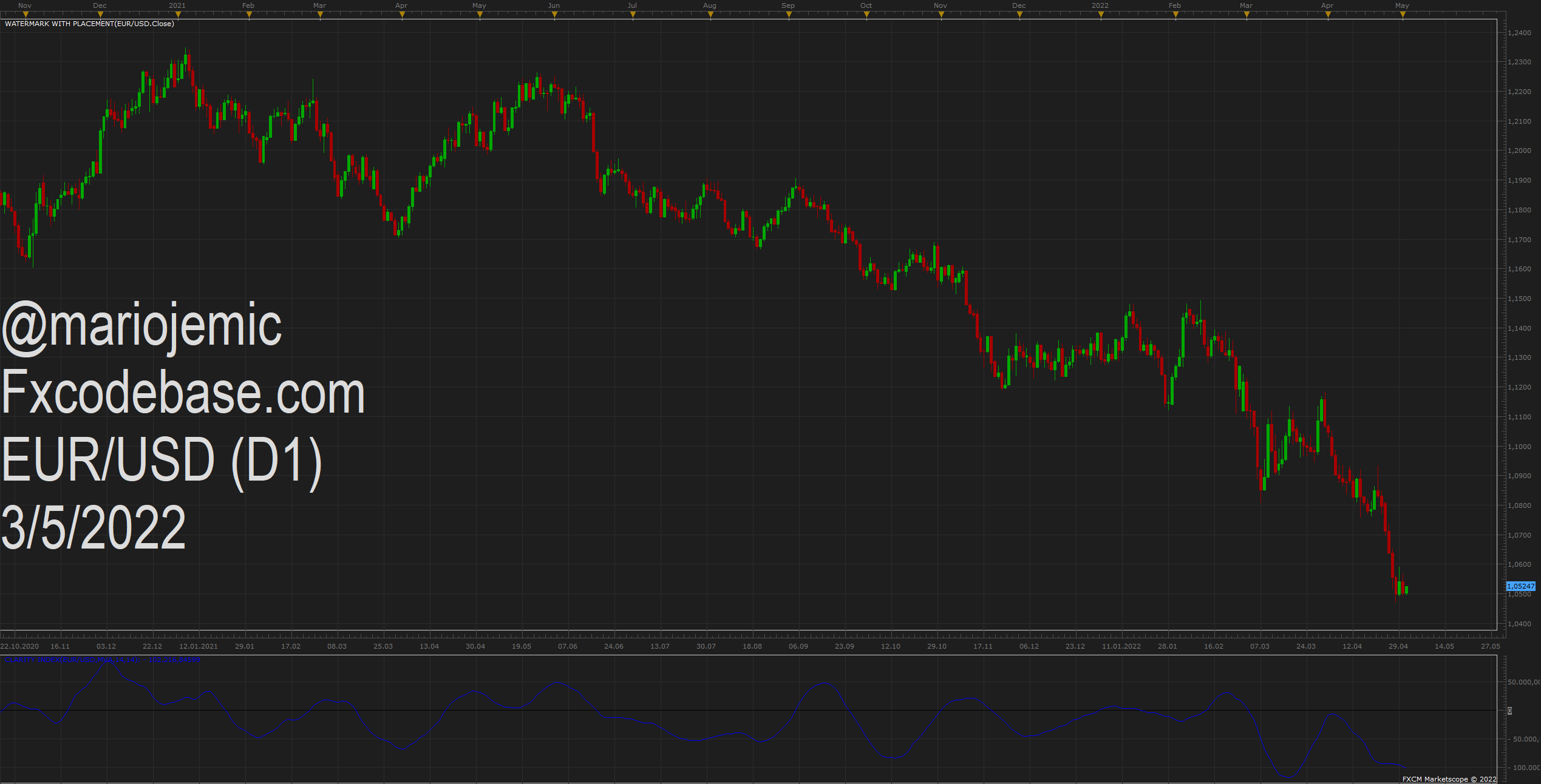Click the 23.09 date label
The height and width of the screenshot is (784, 1541).
pos(845,646)
